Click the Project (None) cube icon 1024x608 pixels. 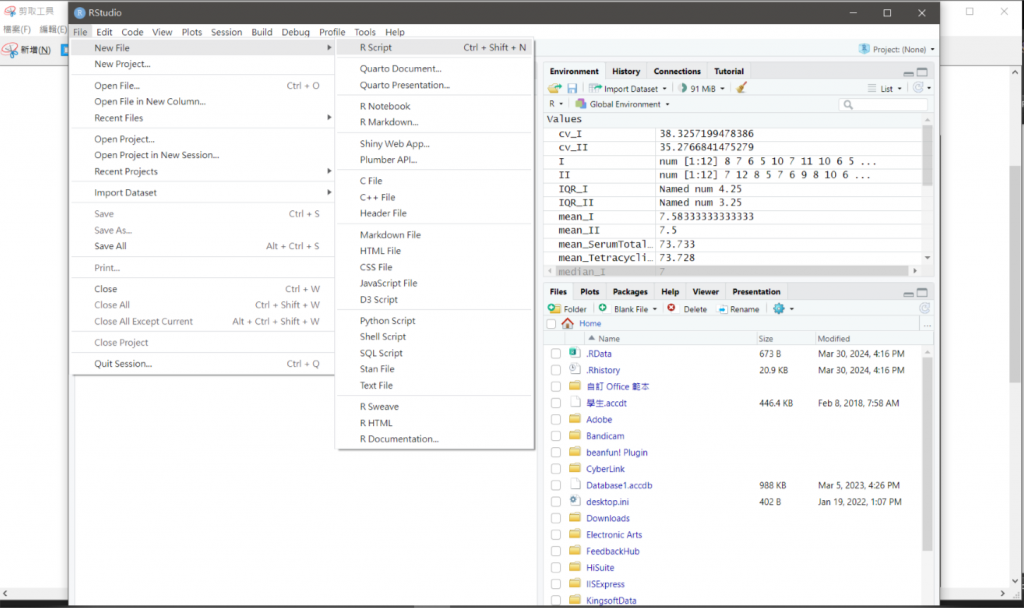click(864, 49)
